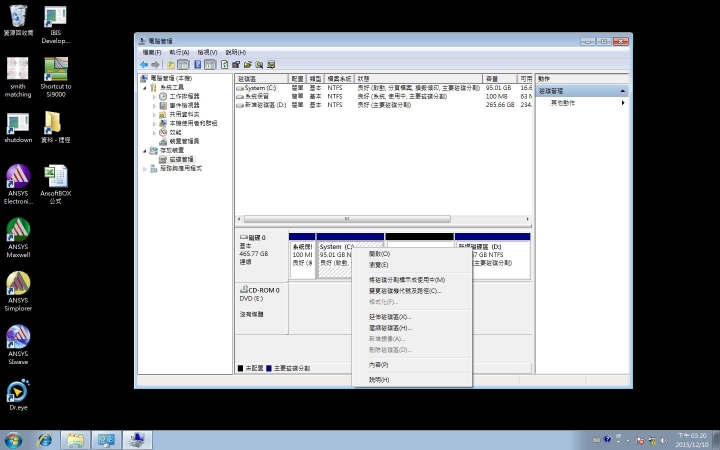Collapse the 存放裝置 (Storage) tree node

(146, 151)
